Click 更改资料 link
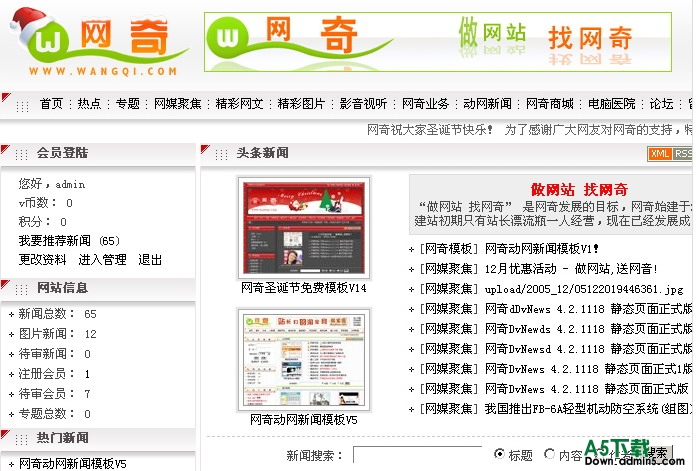The image size is (696, 471). click(42, 259)
